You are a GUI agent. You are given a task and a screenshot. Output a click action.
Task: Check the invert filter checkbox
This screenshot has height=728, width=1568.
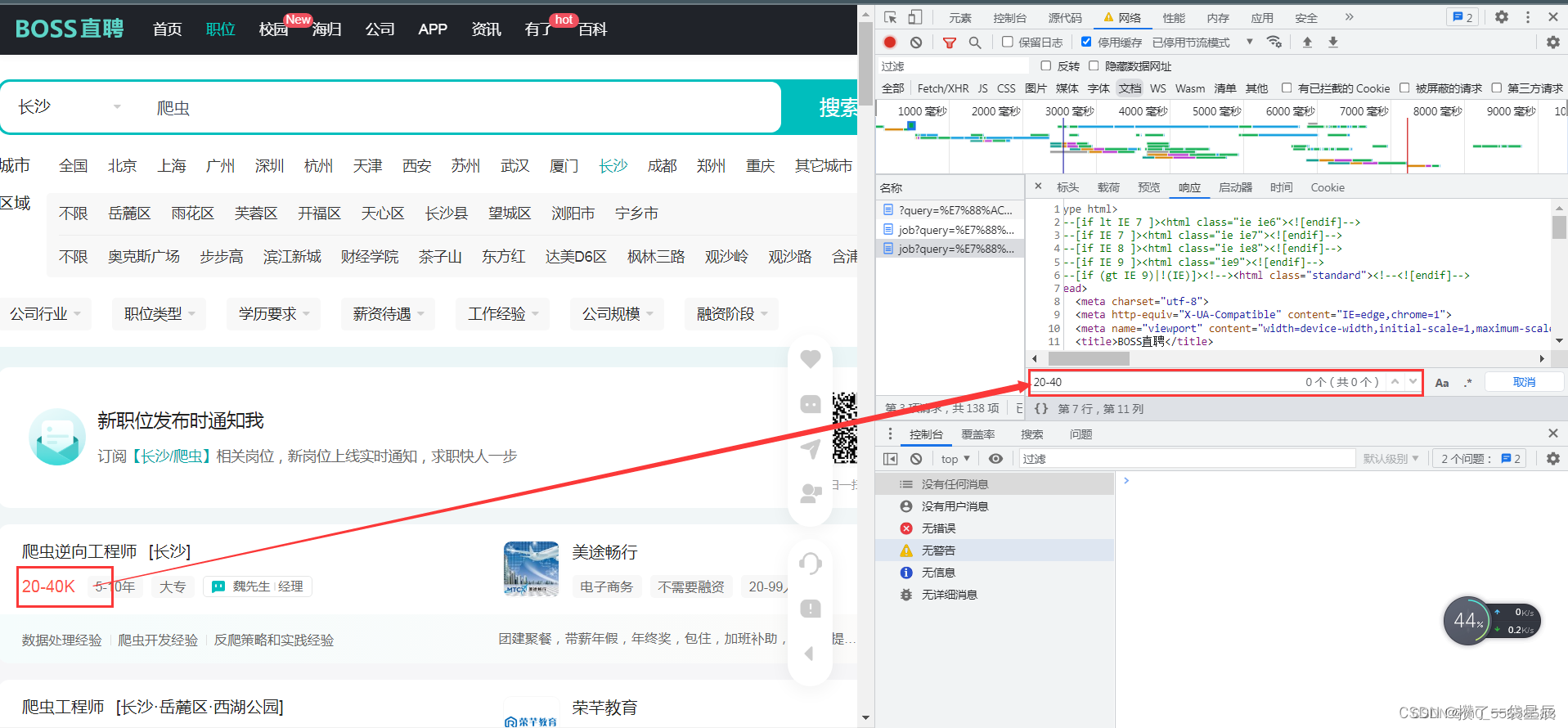point(1046,65)
